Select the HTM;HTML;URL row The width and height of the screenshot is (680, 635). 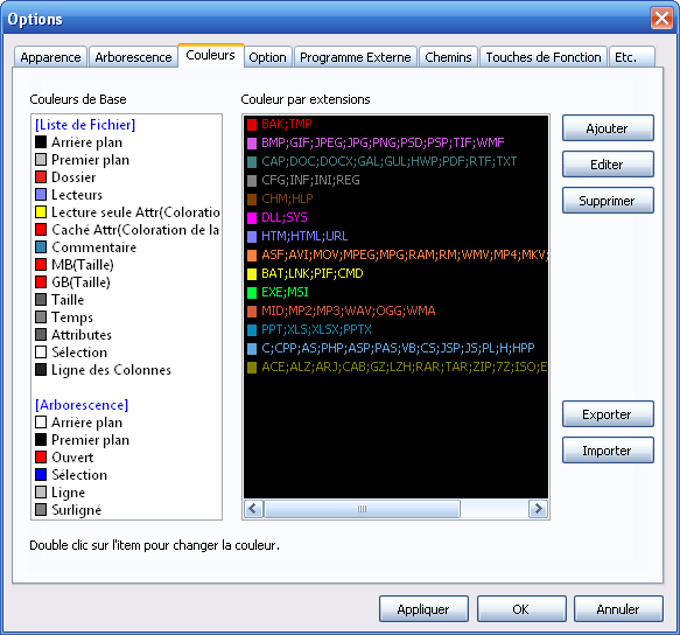tap(396, 236)
